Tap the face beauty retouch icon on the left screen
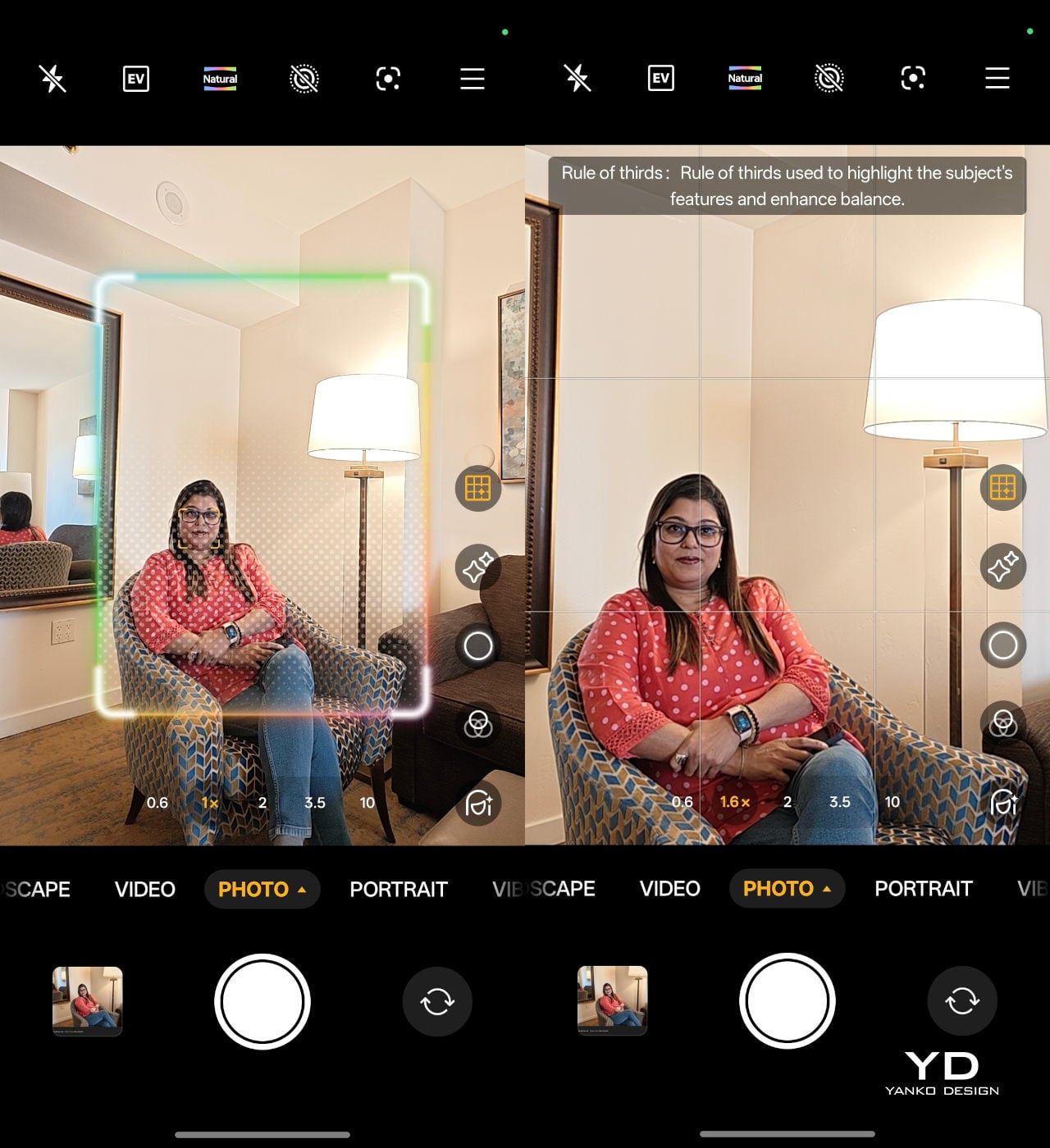This screenshot has width=1050, height=1148. click(478, 803)
